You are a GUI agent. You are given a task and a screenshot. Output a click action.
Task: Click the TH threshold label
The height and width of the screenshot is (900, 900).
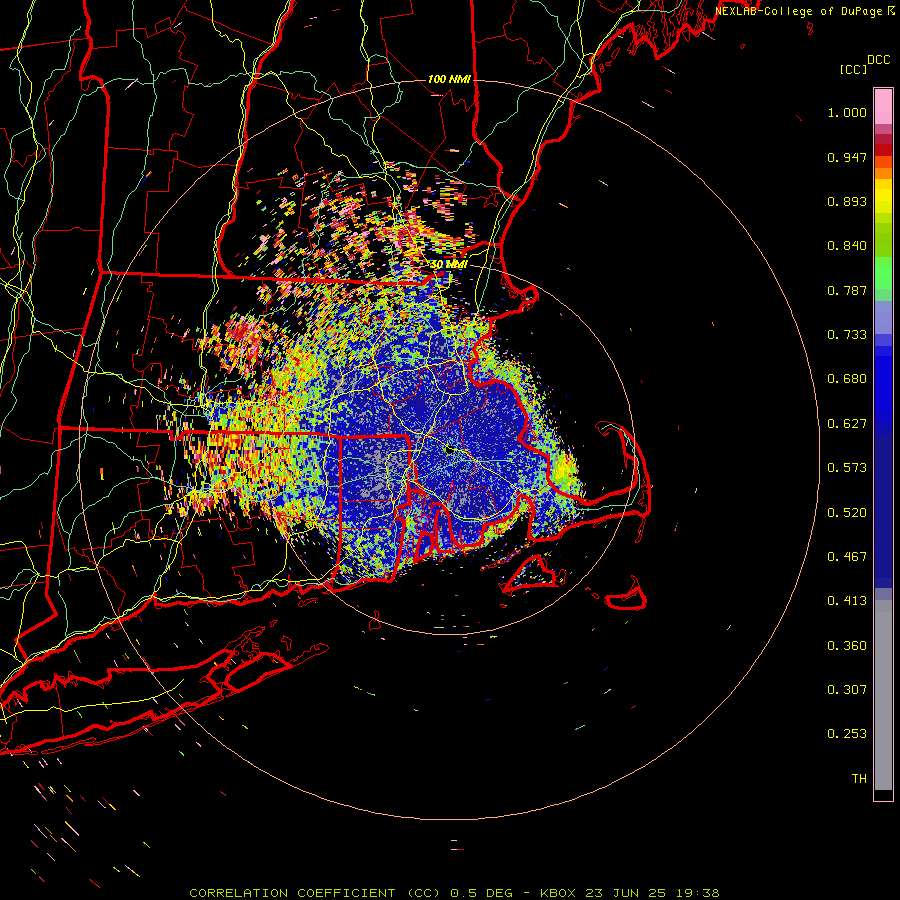(859, 779)
